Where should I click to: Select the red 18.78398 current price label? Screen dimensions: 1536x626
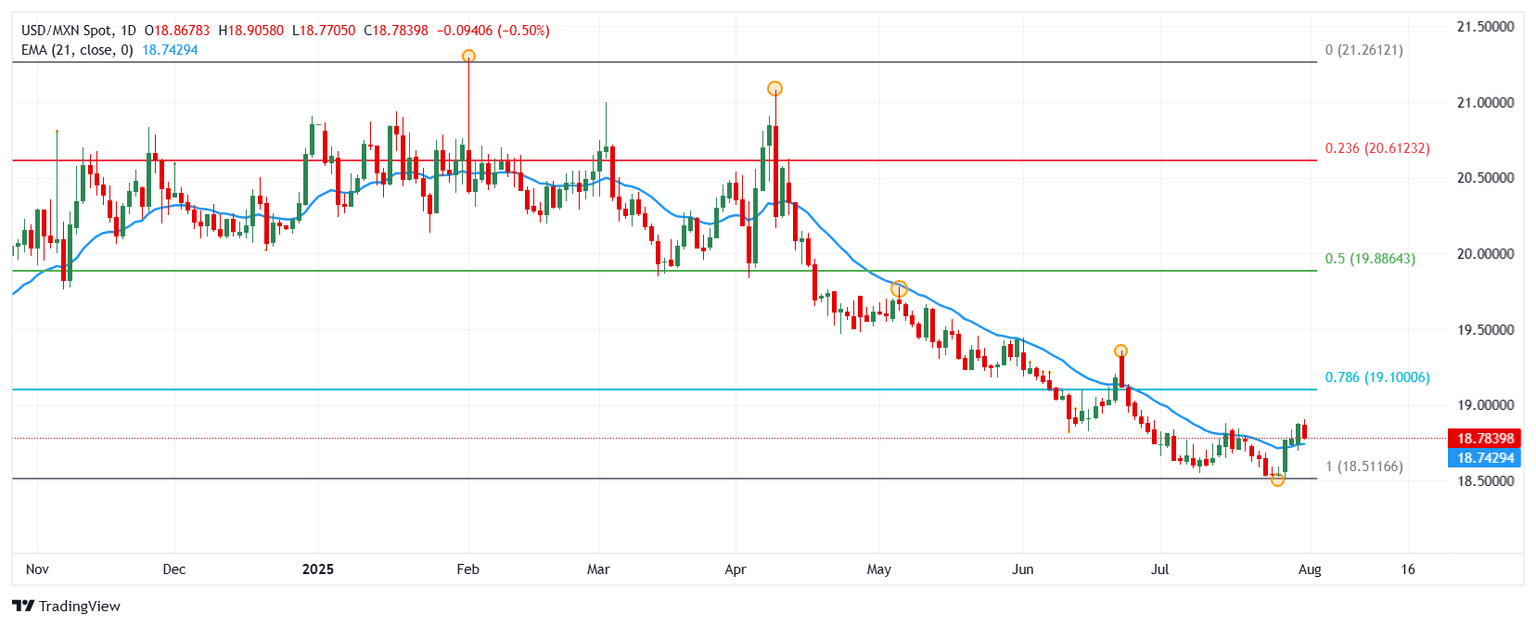1487,438
